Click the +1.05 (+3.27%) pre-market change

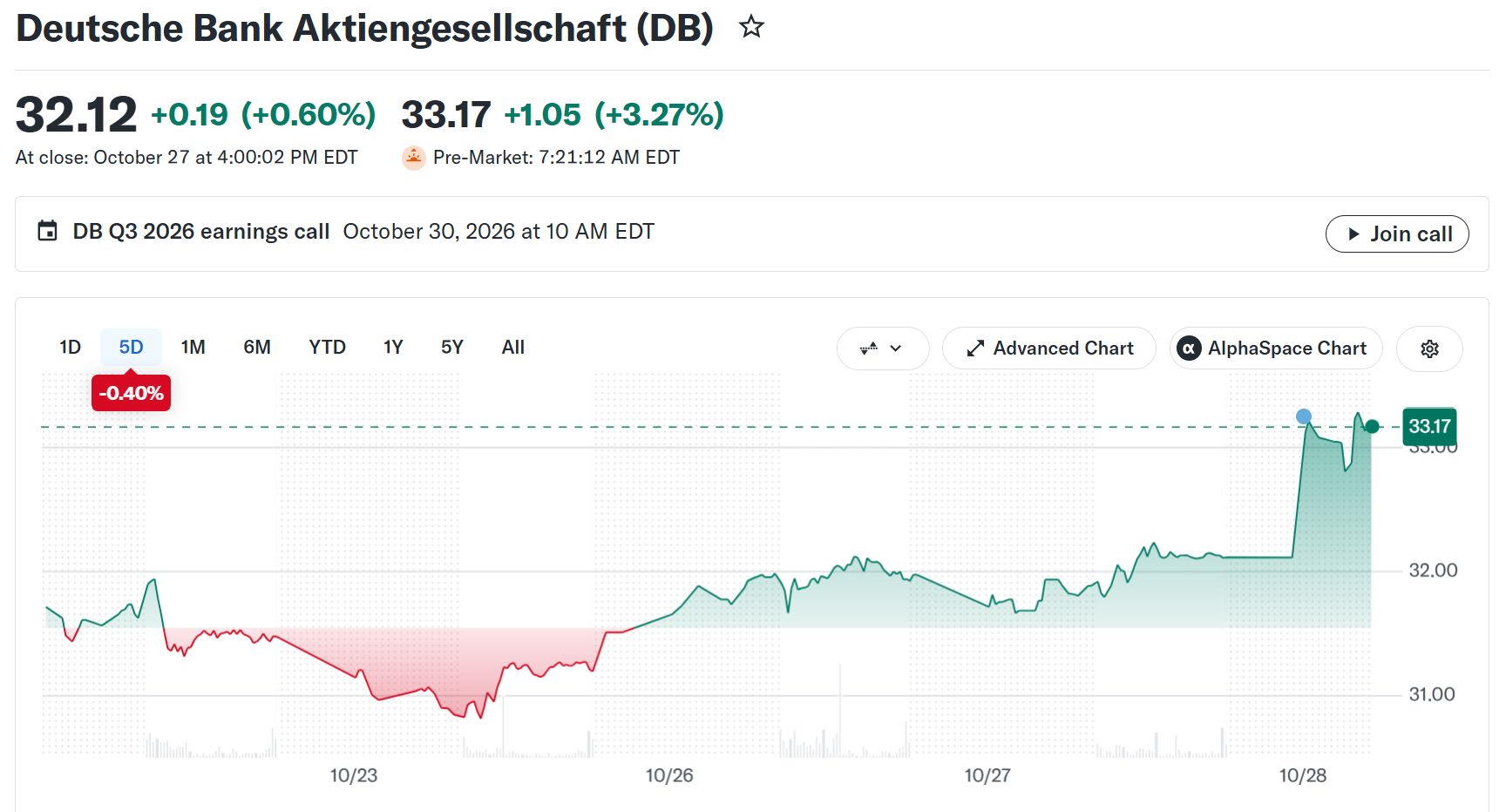click(614, 114)
